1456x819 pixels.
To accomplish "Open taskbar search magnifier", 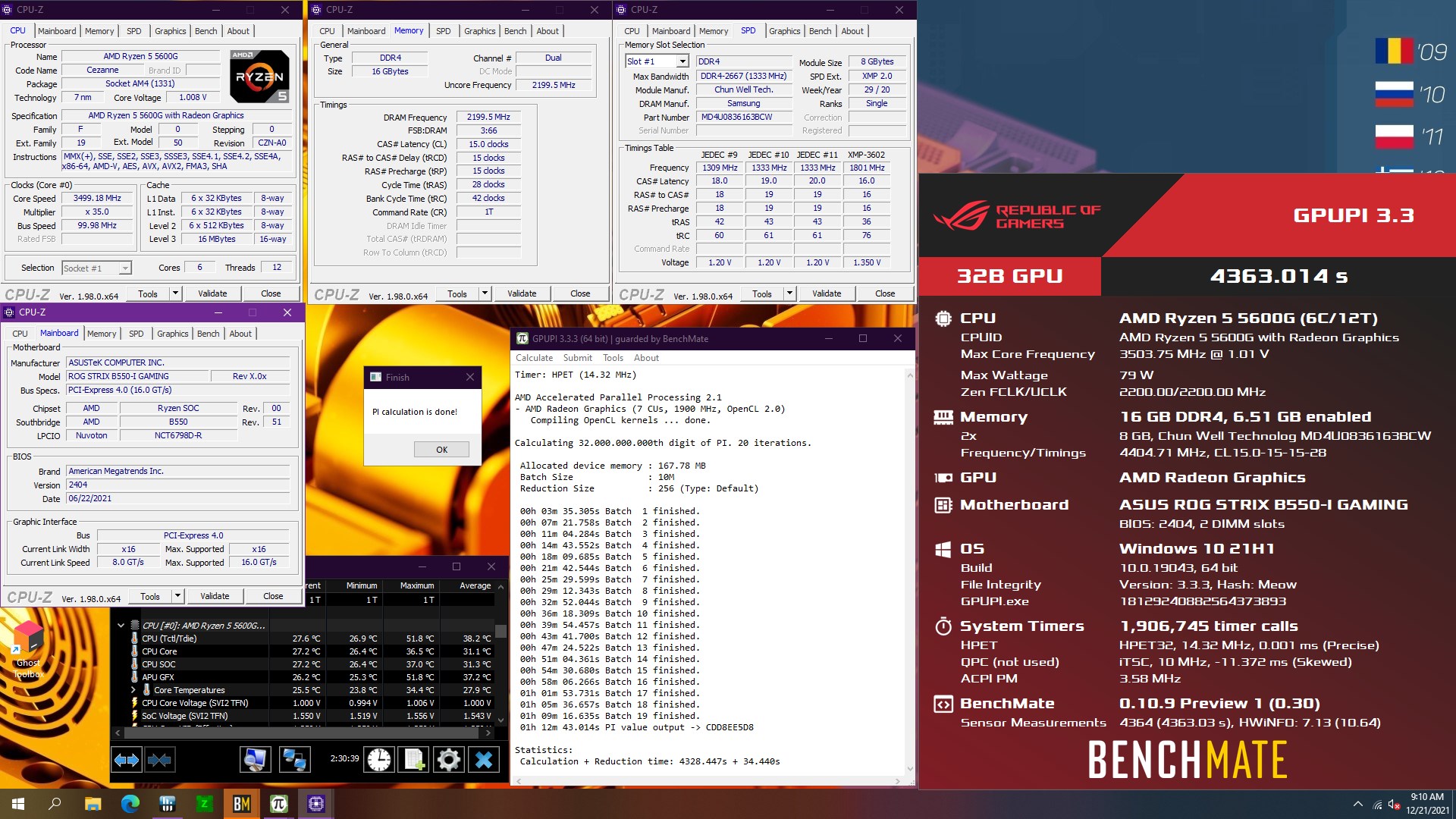I will (x=55, y=804).
